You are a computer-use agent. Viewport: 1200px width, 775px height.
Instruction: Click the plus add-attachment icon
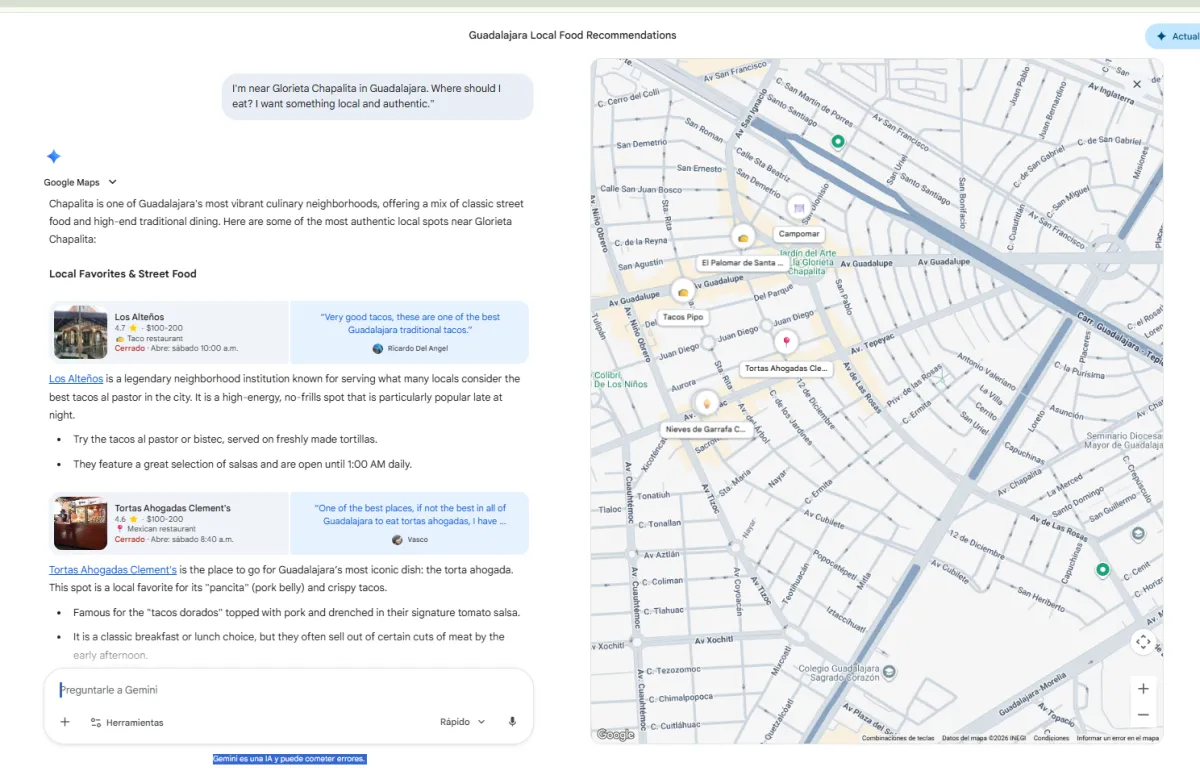[65, 722]
